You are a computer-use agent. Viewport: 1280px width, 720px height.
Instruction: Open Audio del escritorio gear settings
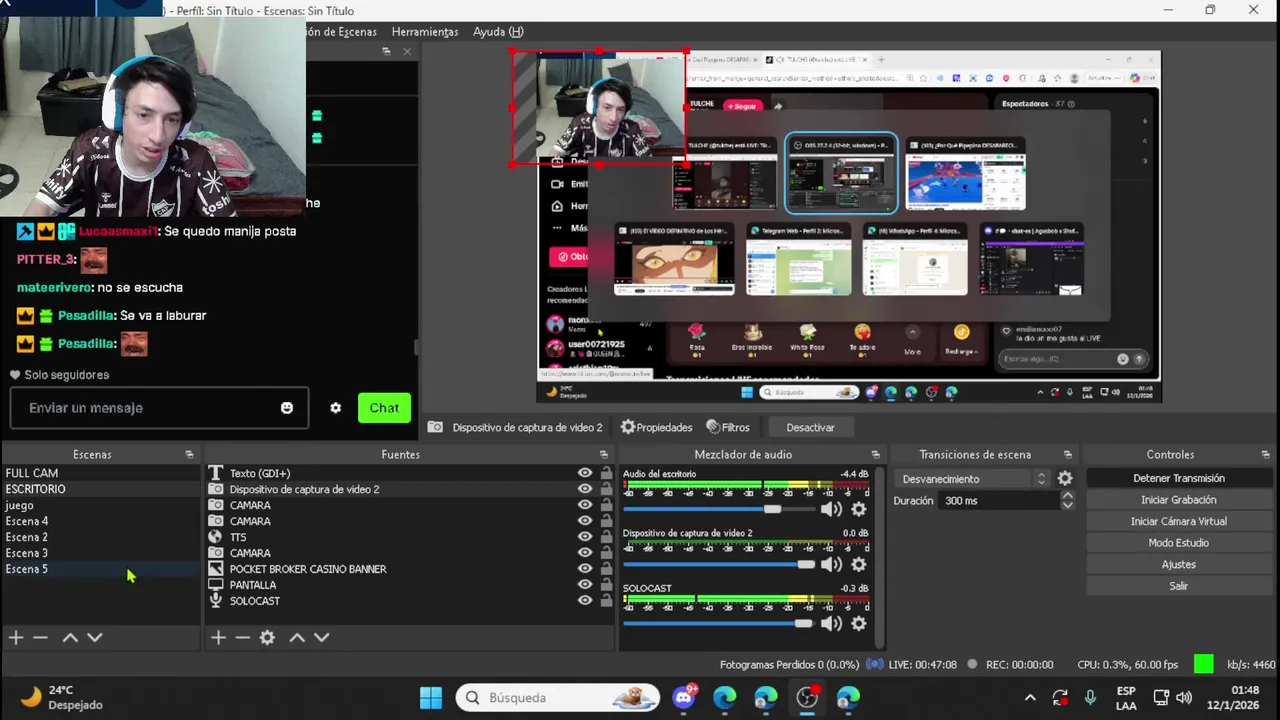(x=858, y=509)
